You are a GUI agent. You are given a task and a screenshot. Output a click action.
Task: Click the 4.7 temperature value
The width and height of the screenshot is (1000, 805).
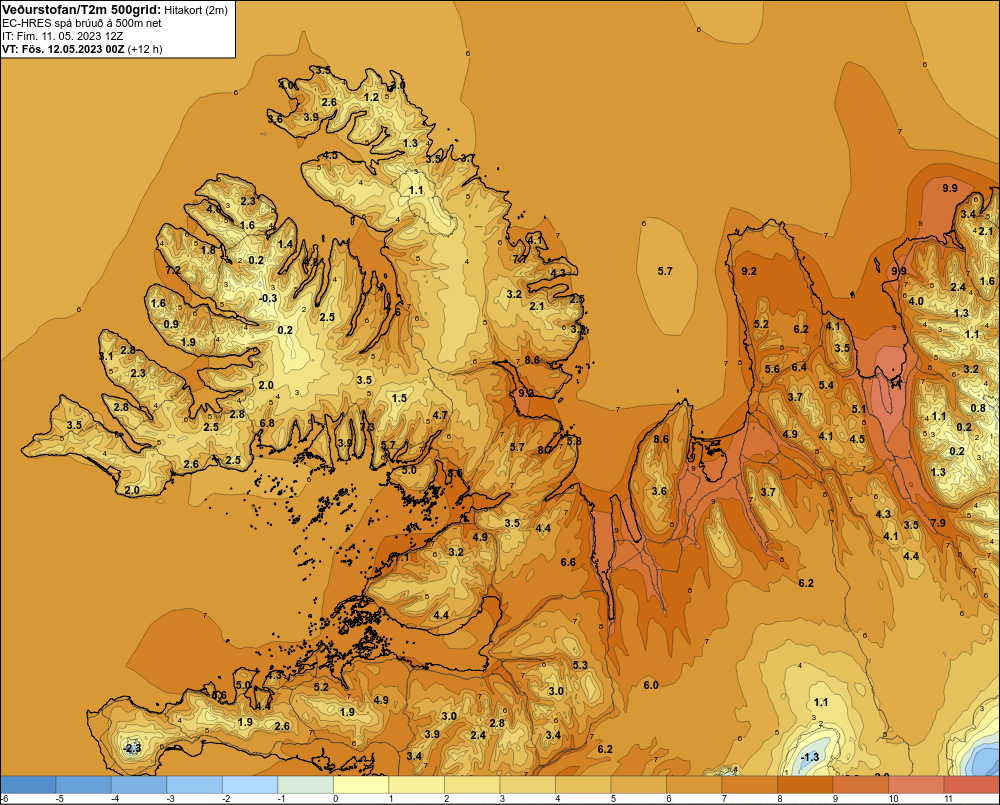tap(440, 415)
